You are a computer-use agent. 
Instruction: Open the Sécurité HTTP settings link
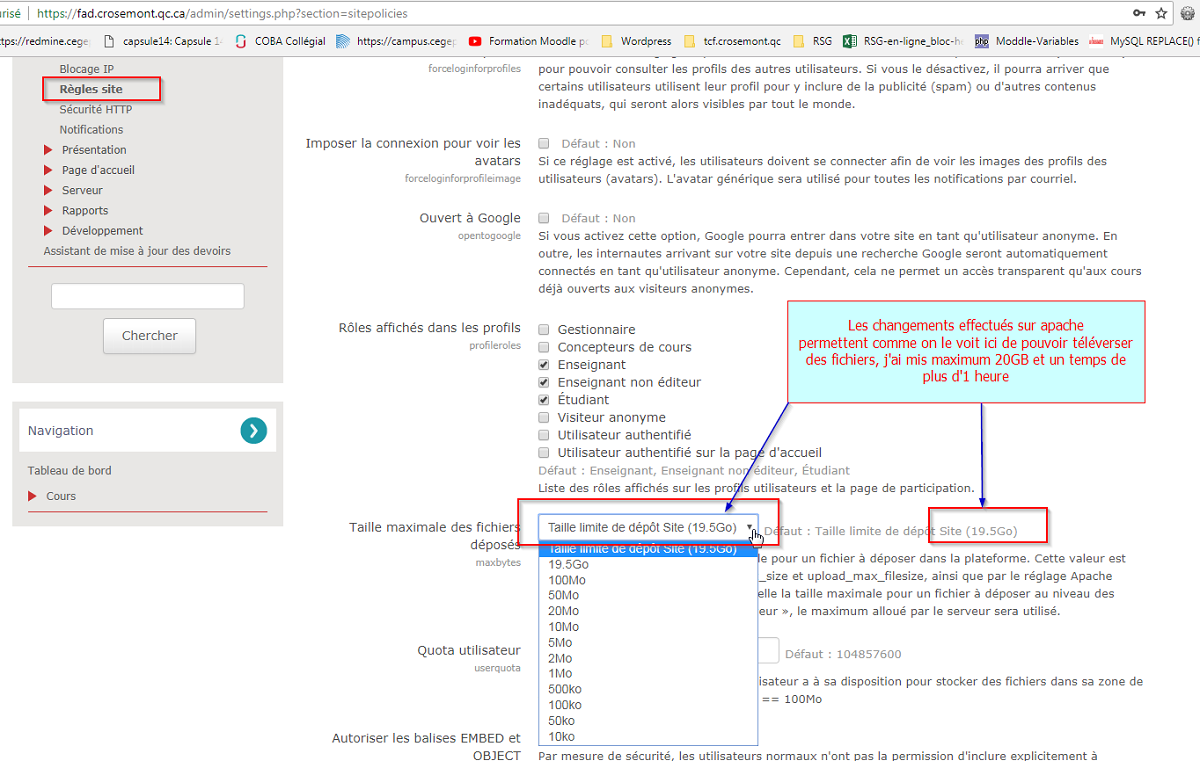(95, 109)
